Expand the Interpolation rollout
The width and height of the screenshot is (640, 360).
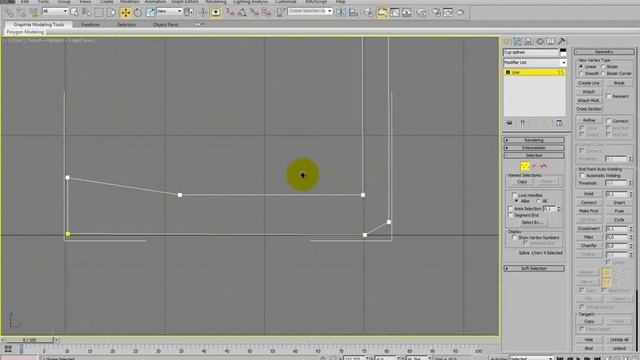(x=534, y=148)
